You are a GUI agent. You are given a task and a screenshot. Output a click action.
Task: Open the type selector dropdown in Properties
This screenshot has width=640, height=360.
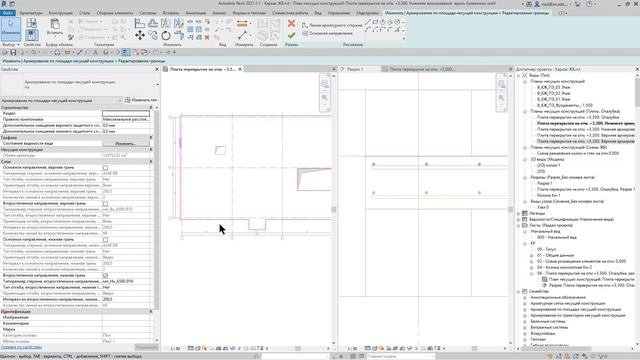point(157,84)
